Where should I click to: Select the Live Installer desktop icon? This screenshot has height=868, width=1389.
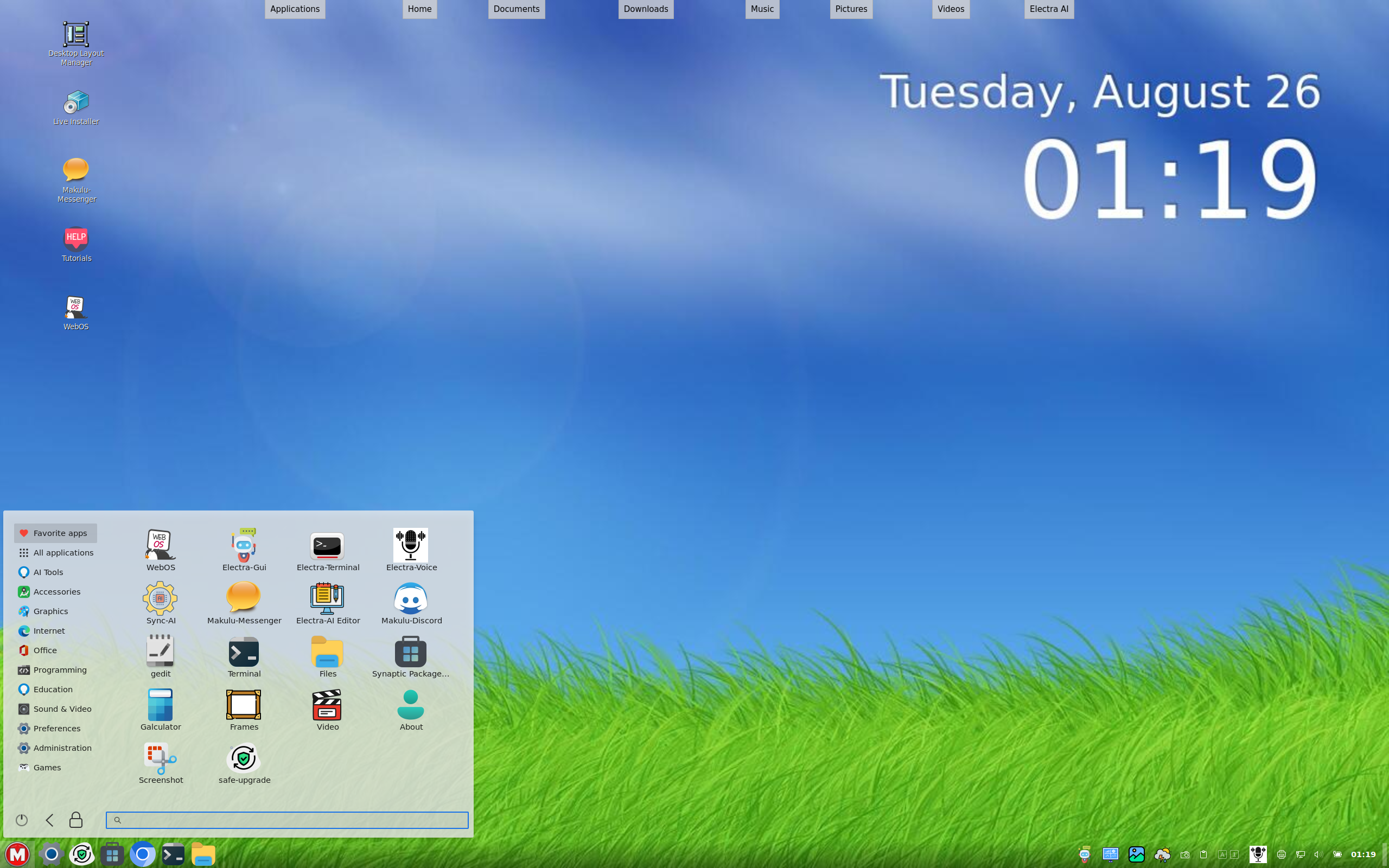pyautogui.click(x=76, y=107)
